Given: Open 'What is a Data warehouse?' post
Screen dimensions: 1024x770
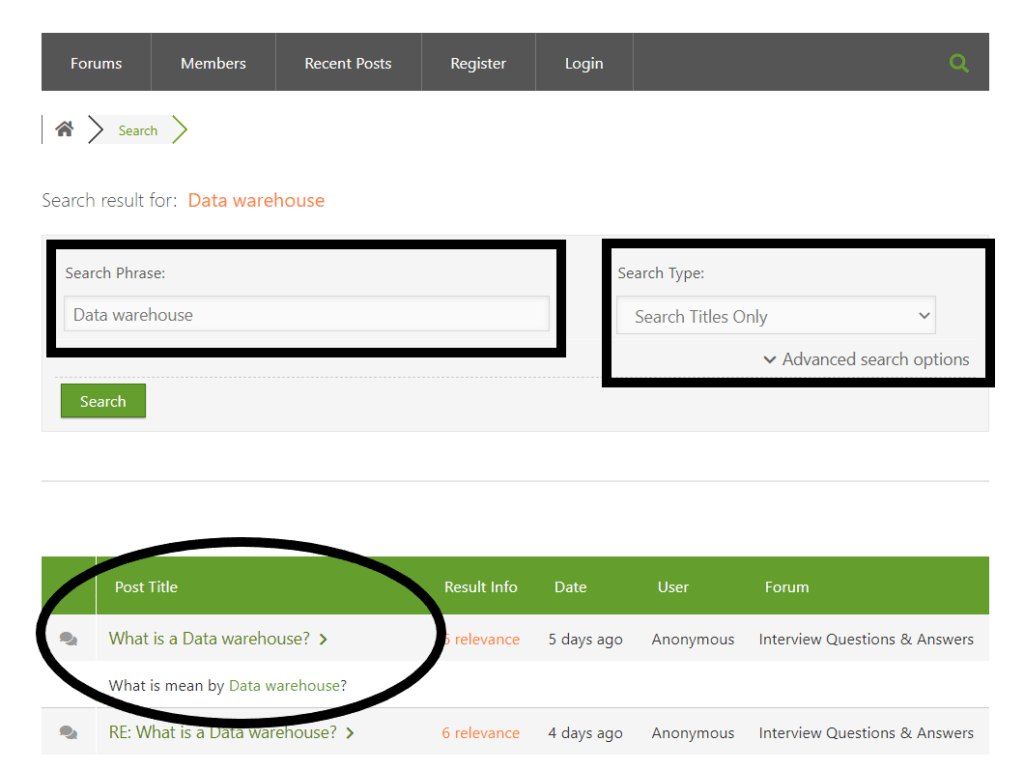Looking at the screenshot, I should 209,638.
